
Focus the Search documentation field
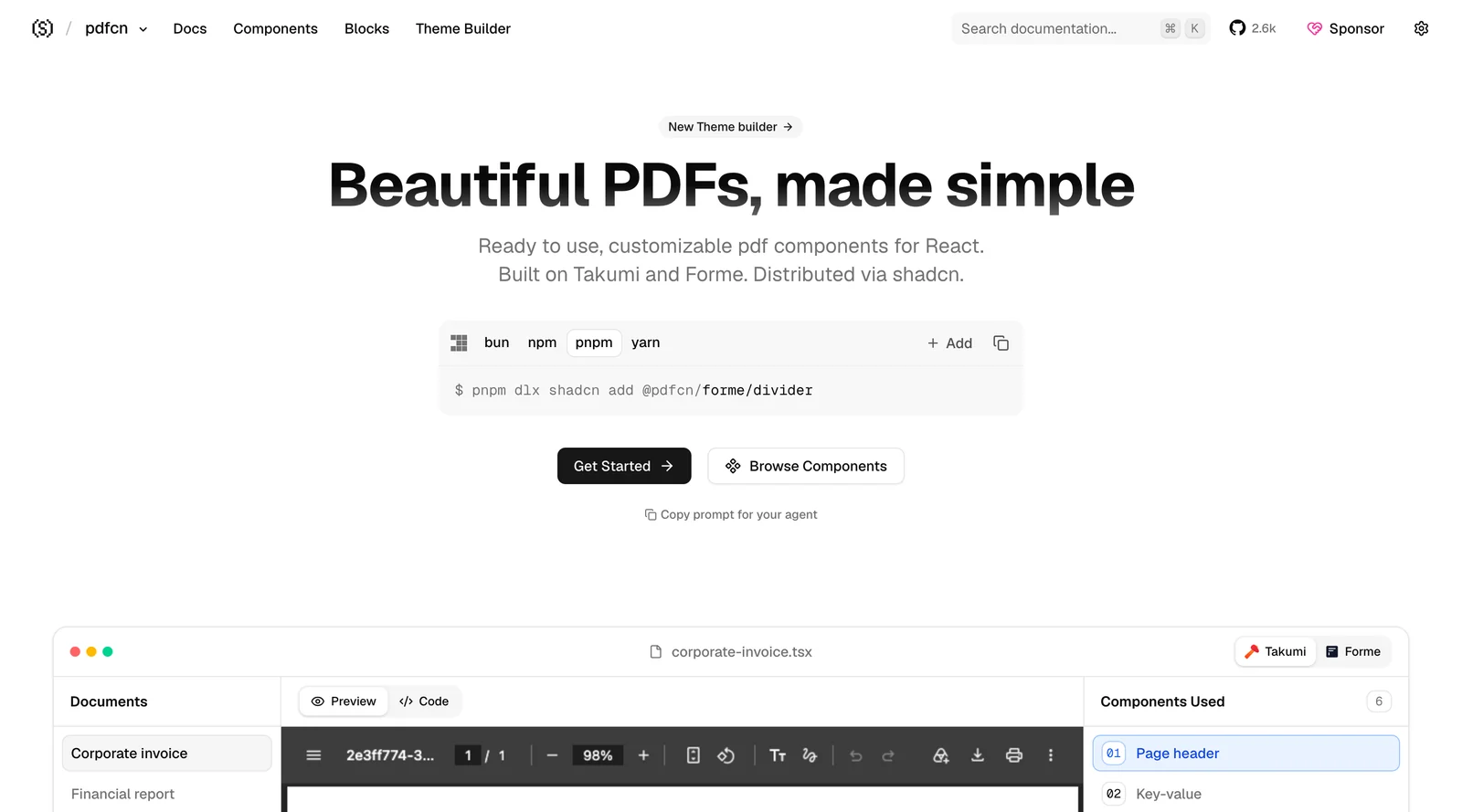pos(1081,28)
